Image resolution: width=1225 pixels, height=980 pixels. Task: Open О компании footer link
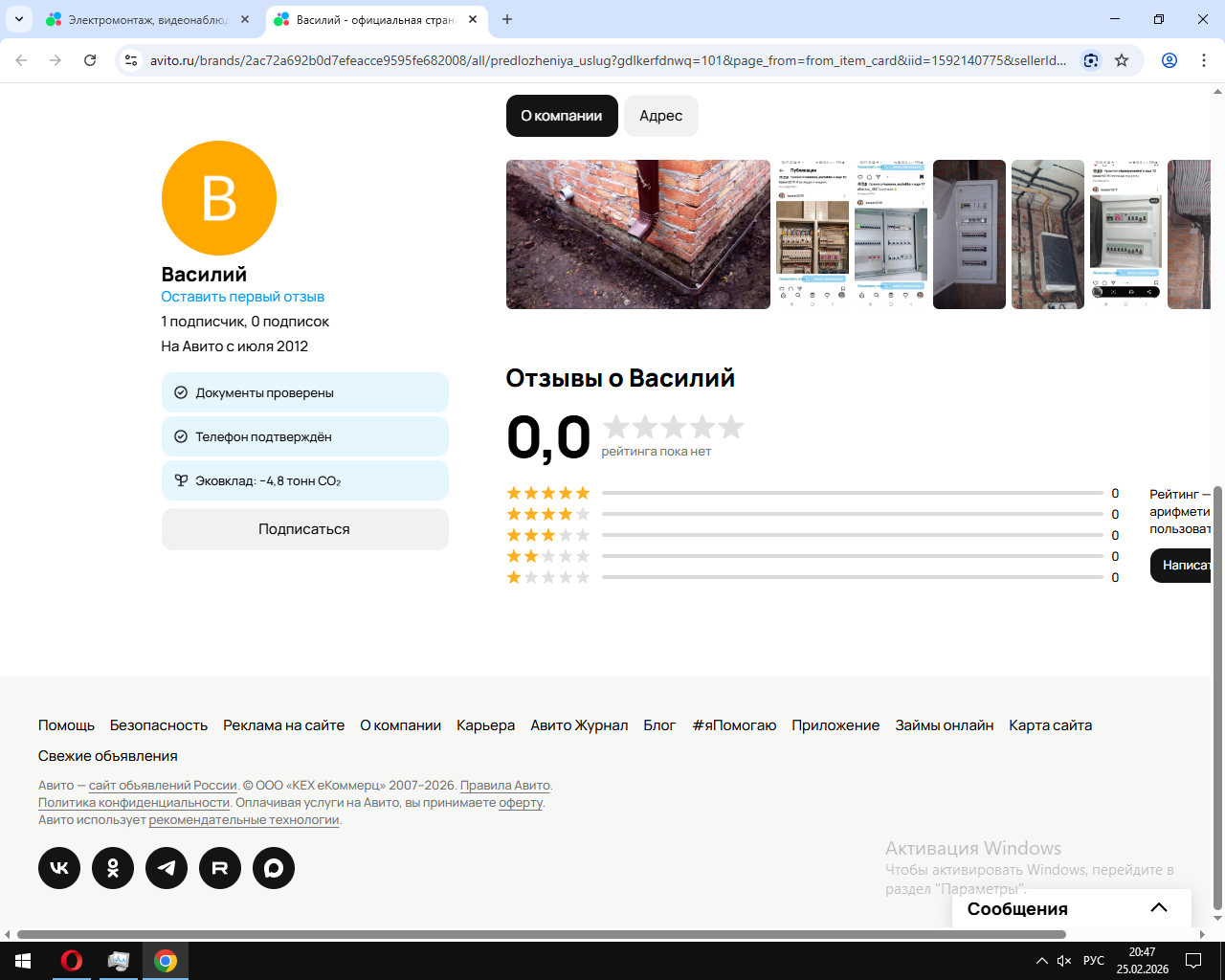coord(401,725)
